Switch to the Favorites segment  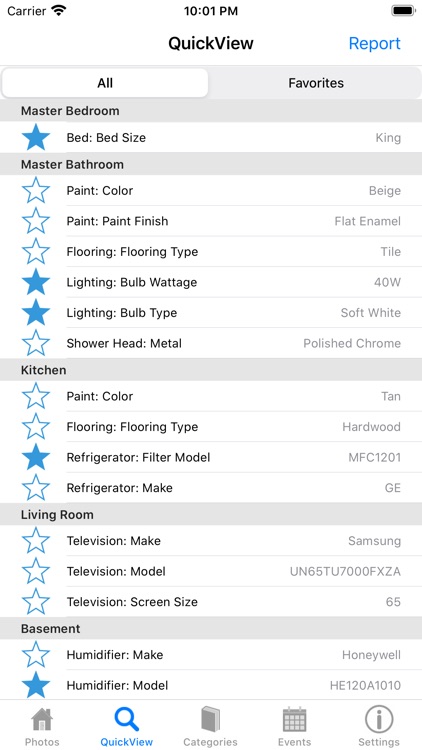(x=316, y=83)
